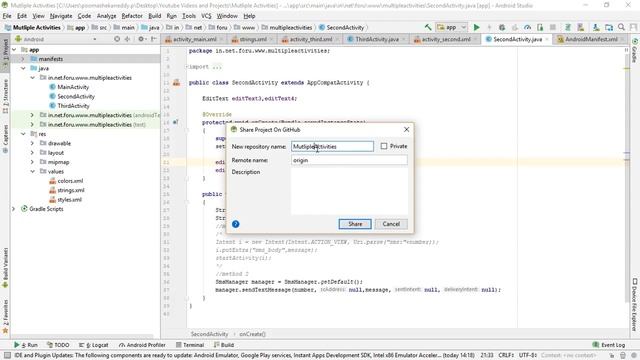Open the Run tool window button
Viewport: 640px width, 360px height.
[26, 345]
